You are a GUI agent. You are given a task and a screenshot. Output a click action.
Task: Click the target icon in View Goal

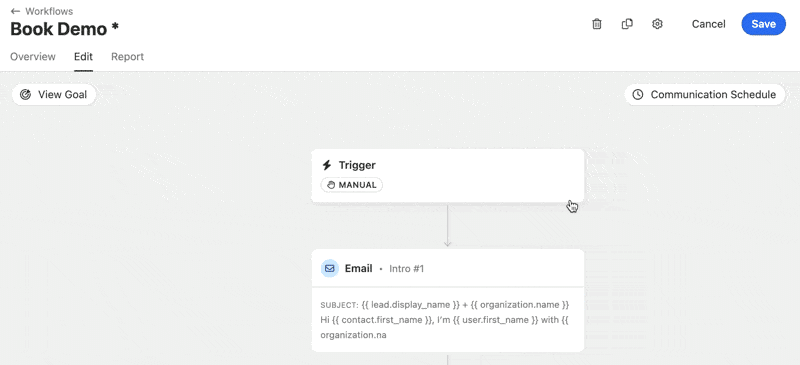click(26, 94)
